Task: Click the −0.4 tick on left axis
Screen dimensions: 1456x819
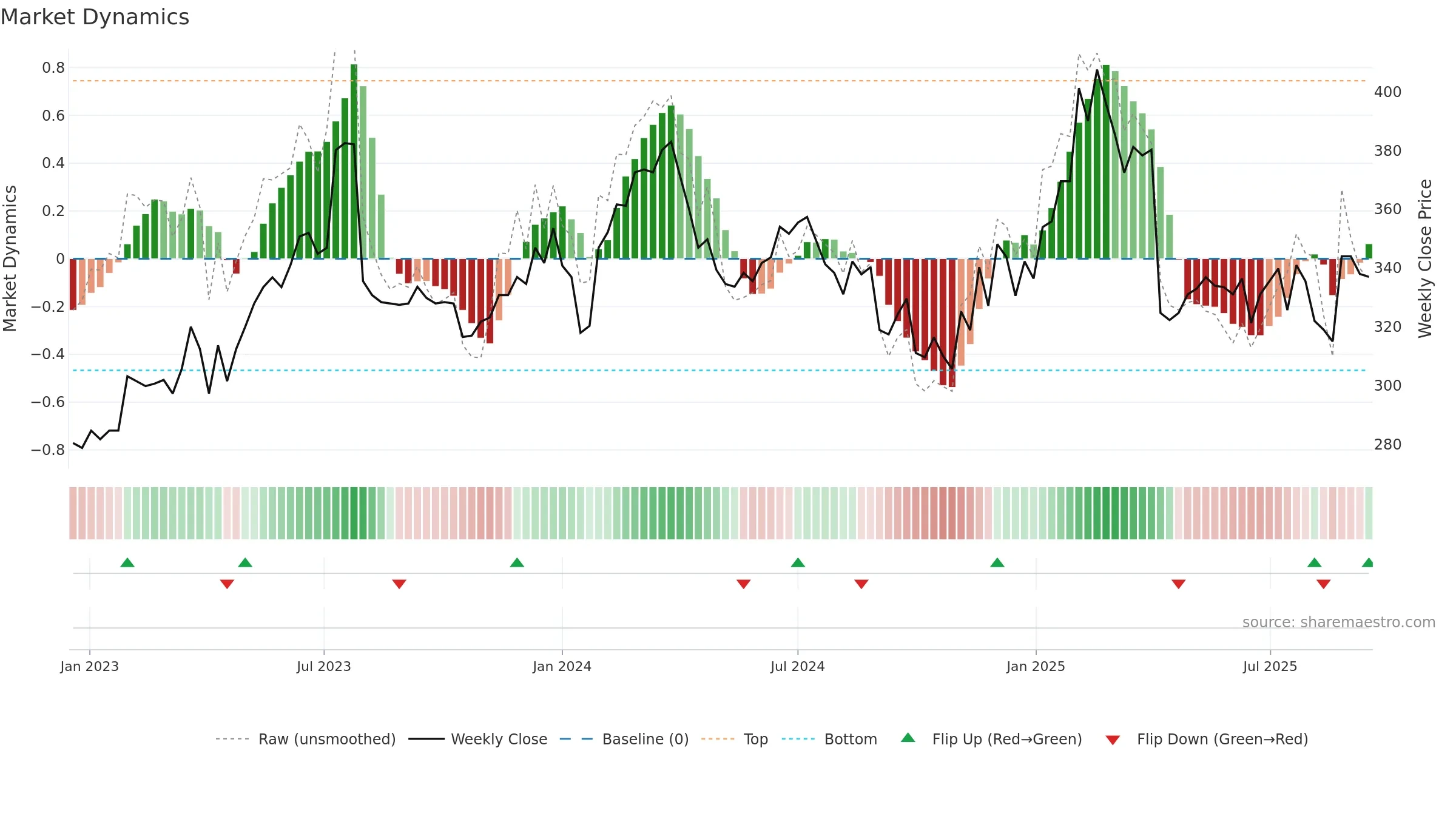Action: point(48,354)
